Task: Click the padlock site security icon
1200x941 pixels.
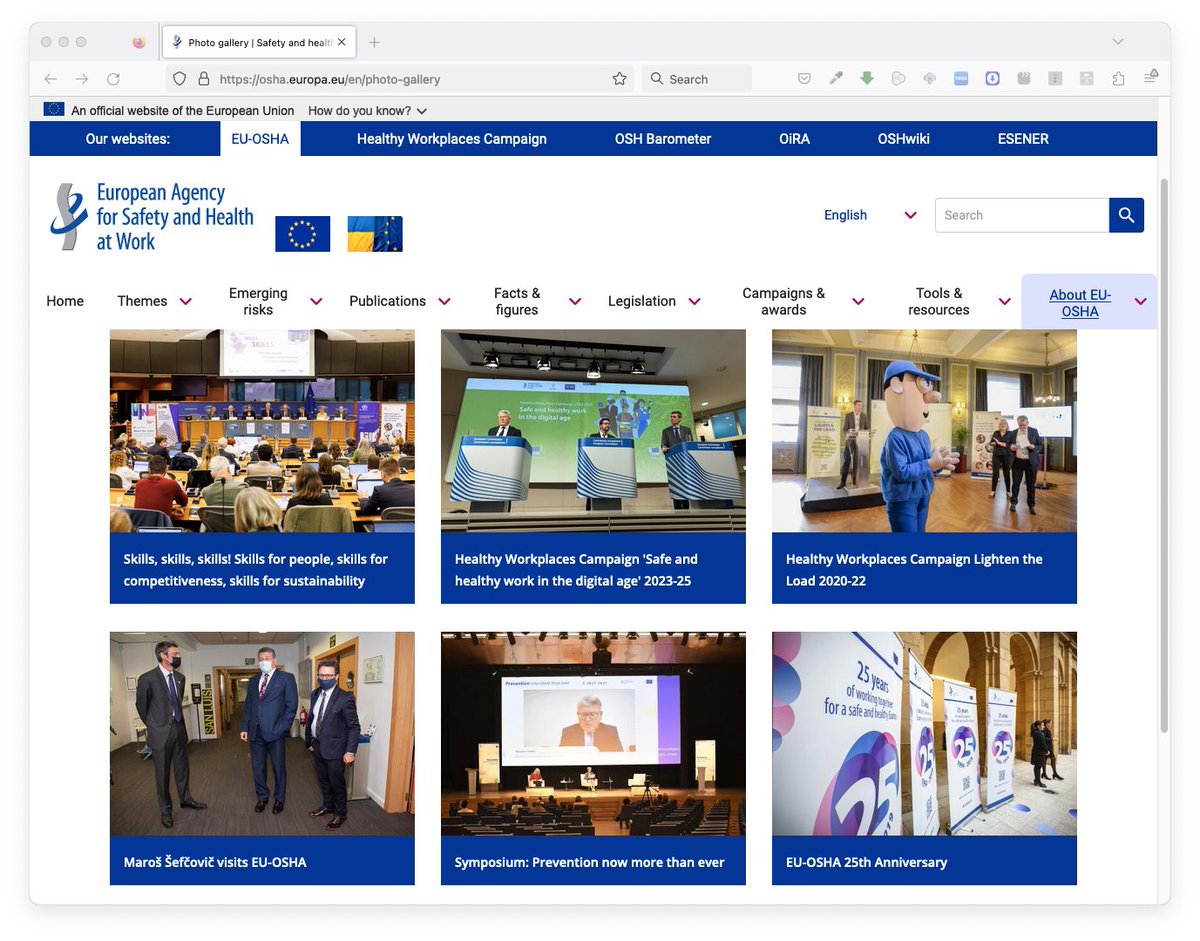Action: pos(203,79)
